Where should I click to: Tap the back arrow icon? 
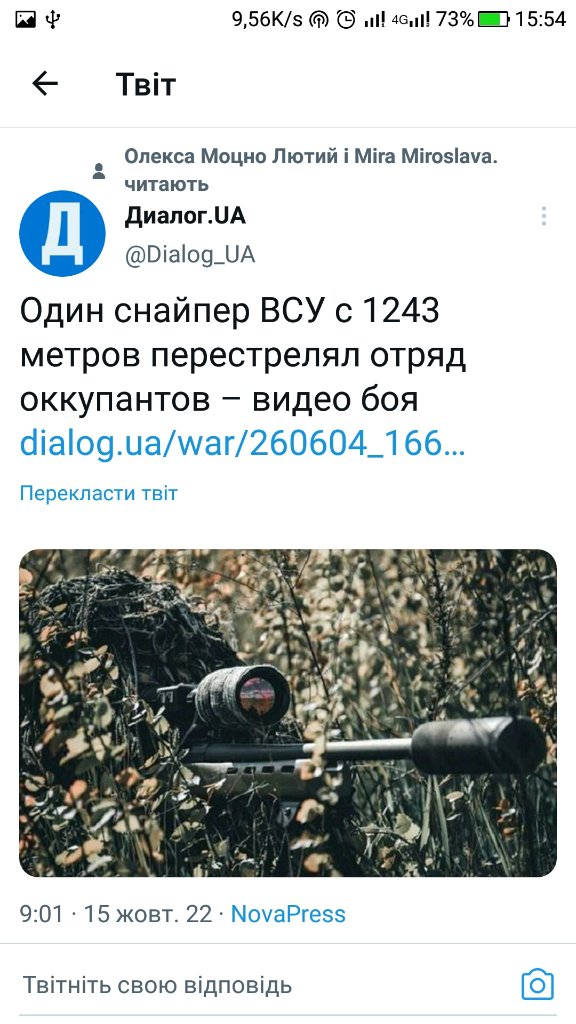45,84
